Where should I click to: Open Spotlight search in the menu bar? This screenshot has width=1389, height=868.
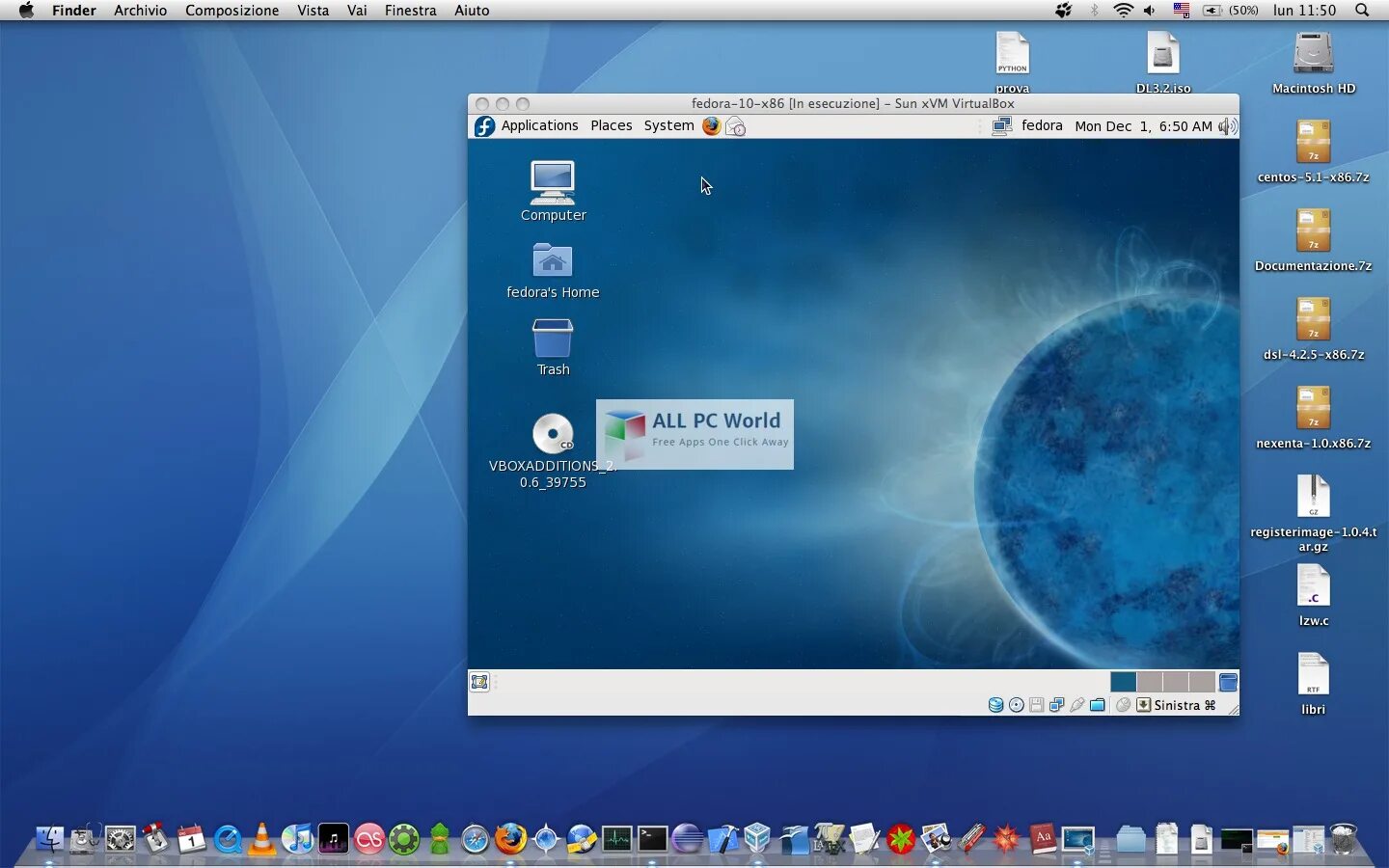click(1362, 11)
